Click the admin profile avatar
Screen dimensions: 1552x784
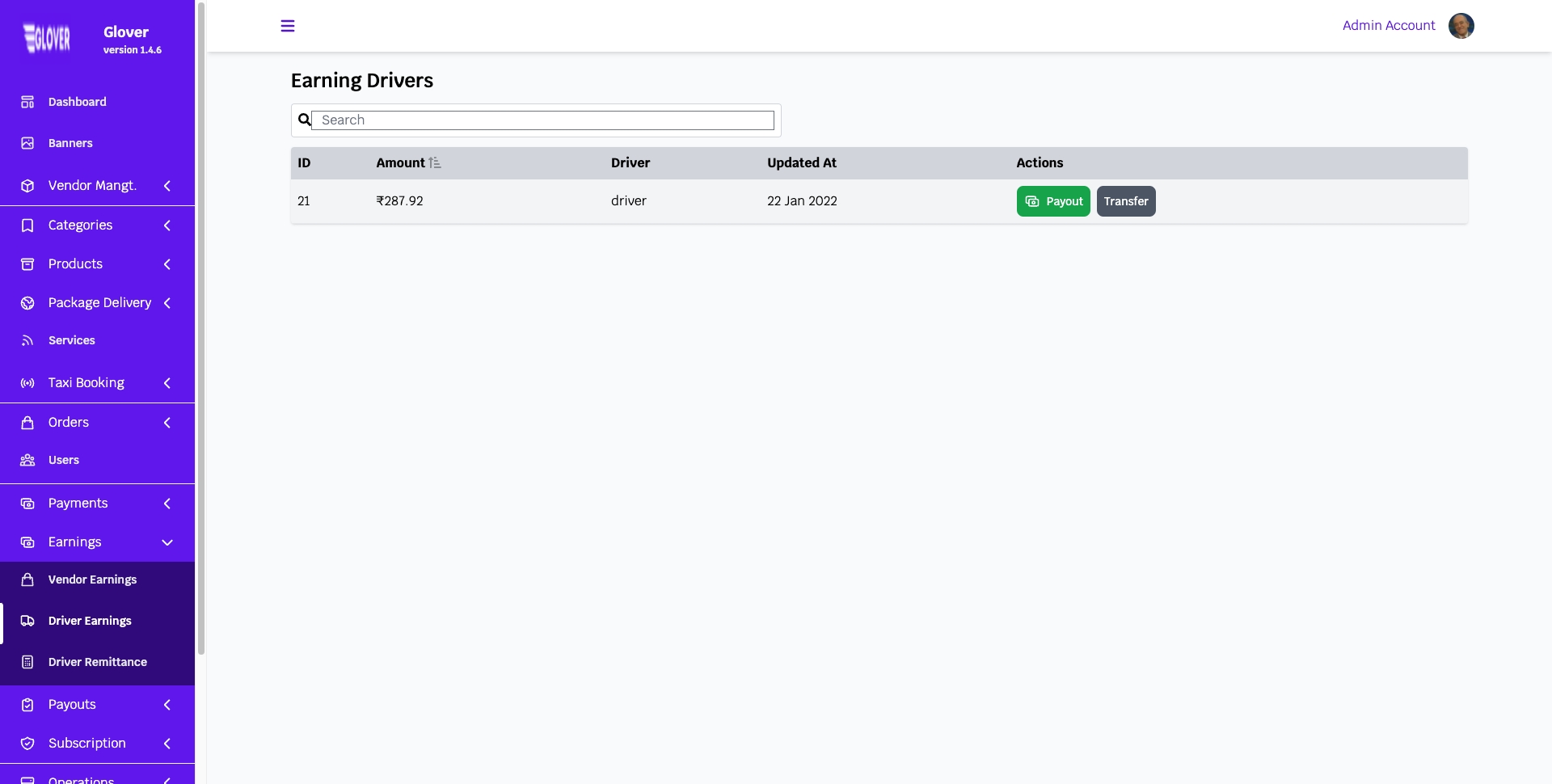(x=1461, y=26)
